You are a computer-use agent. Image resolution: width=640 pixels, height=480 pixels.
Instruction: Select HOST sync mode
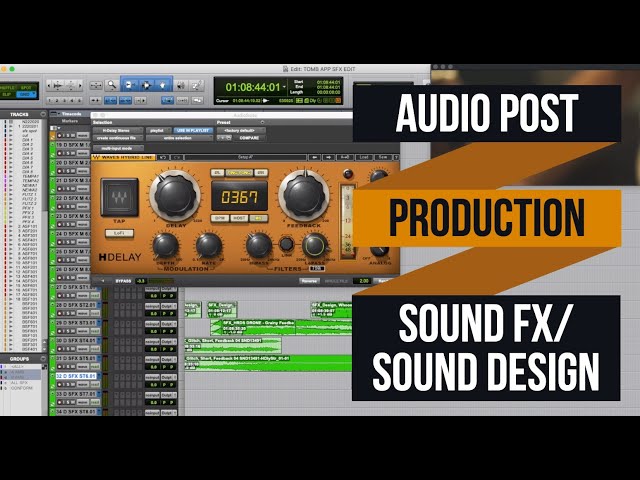[x=239, y=218]
